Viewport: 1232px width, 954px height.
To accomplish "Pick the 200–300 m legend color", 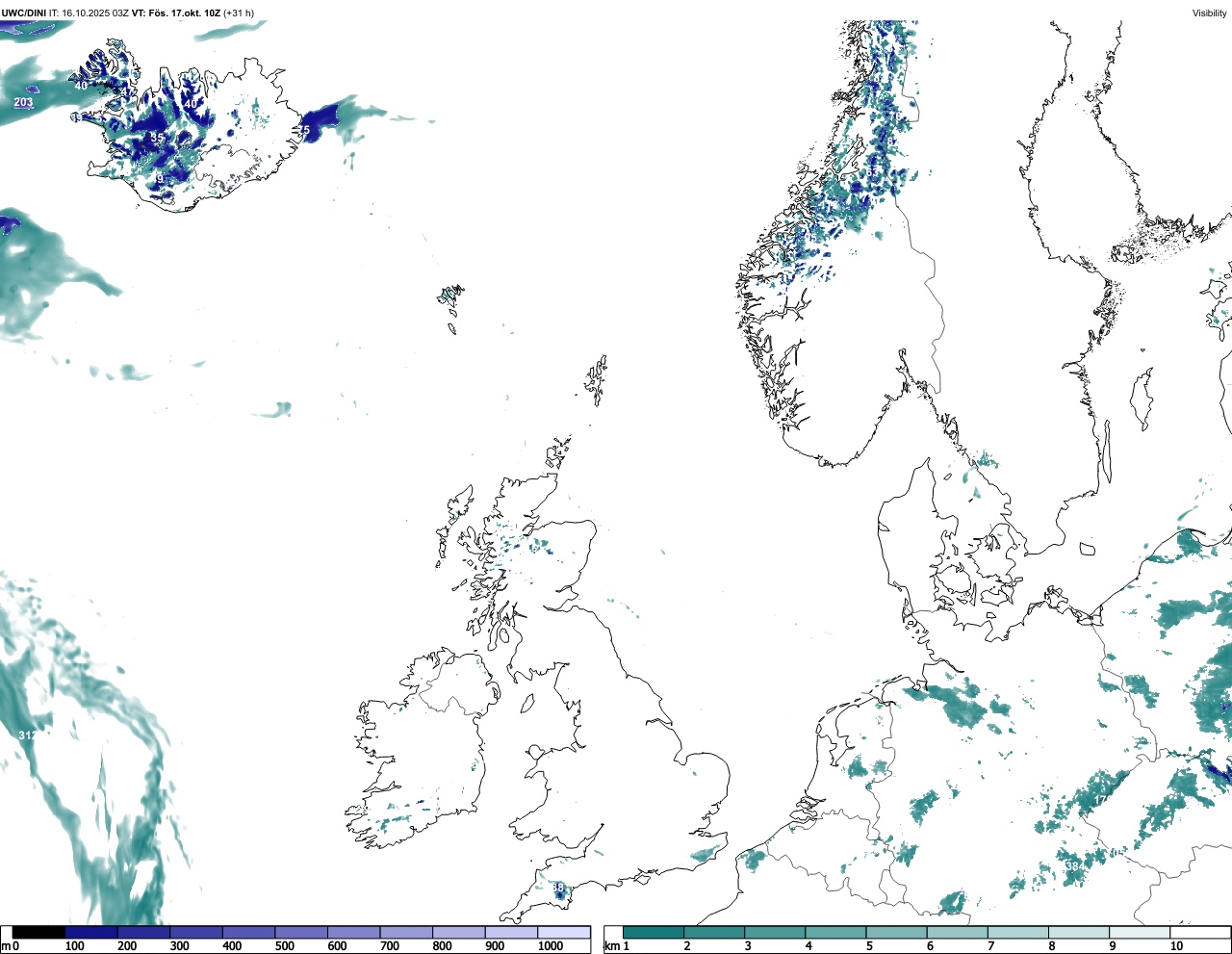I will pos(143,932).
